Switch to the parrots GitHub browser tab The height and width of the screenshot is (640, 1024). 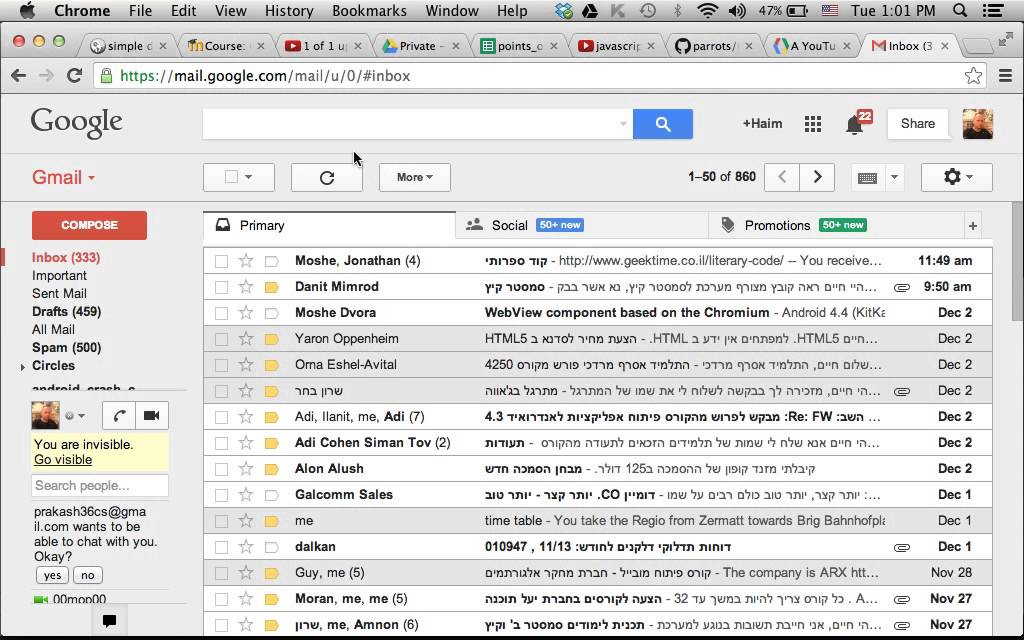[x=713, y=46]
